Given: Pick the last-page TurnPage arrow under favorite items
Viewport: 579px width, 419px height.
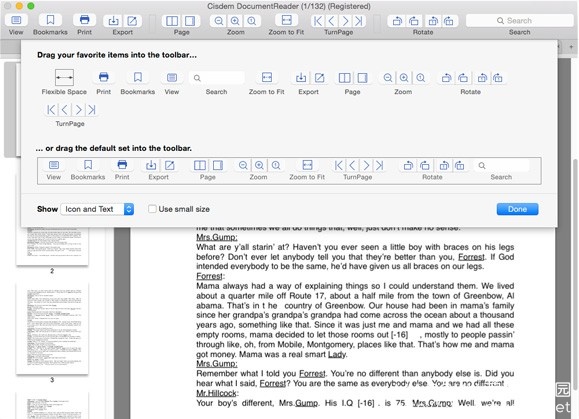Looking at the screenshot, I should click(x=92, y=110).
